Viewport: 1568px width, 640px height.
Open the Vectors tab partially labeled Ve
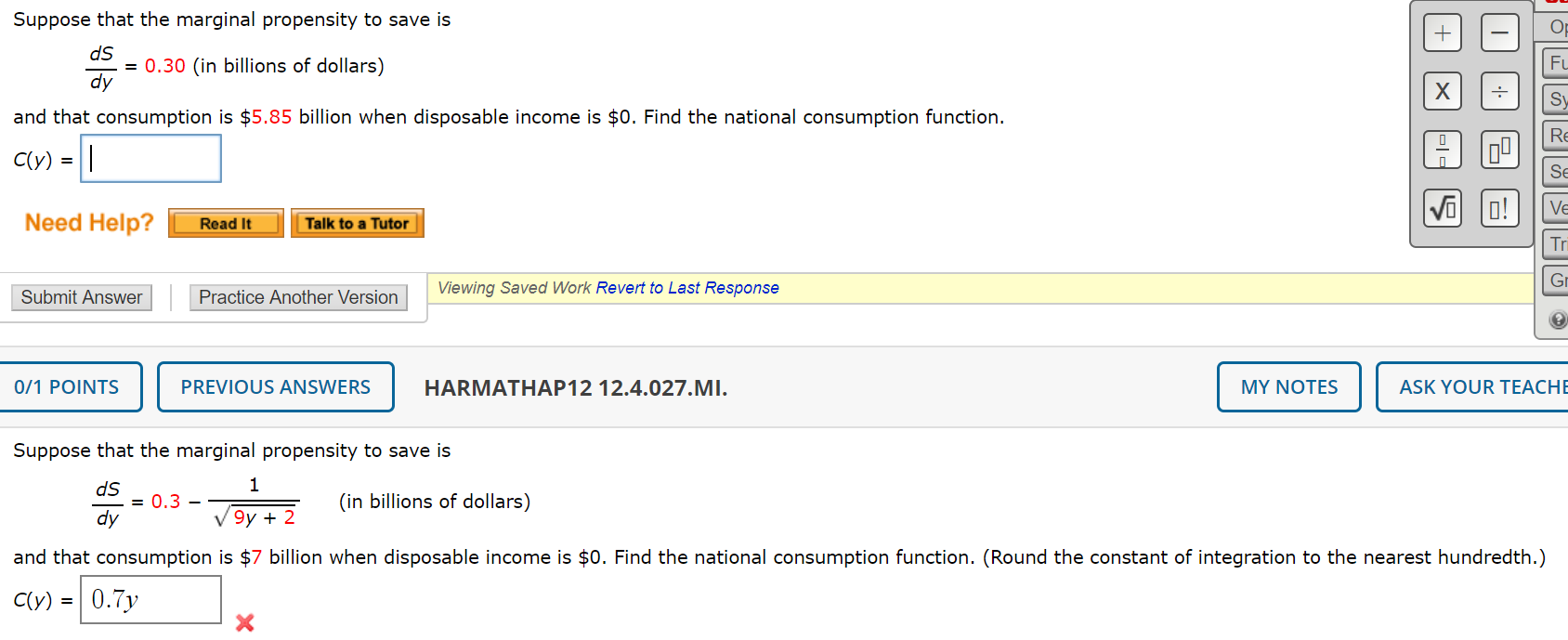tap(1556, 208)
